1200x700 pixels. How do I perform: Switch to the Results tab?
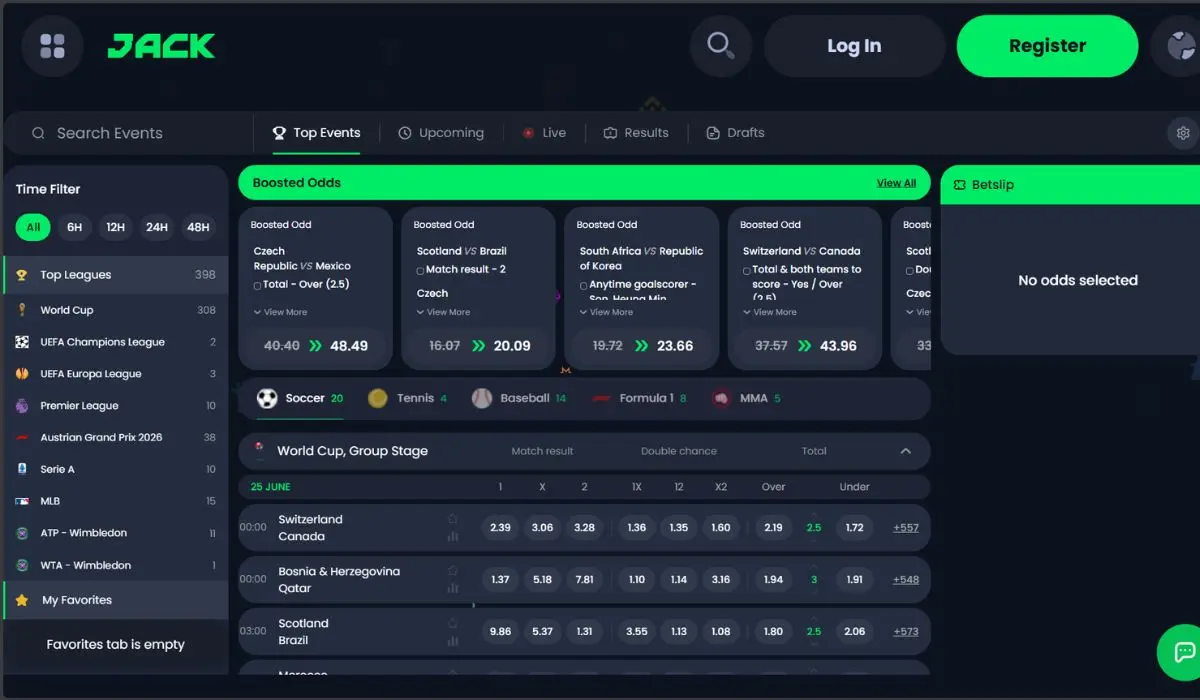tap(636, 133)
